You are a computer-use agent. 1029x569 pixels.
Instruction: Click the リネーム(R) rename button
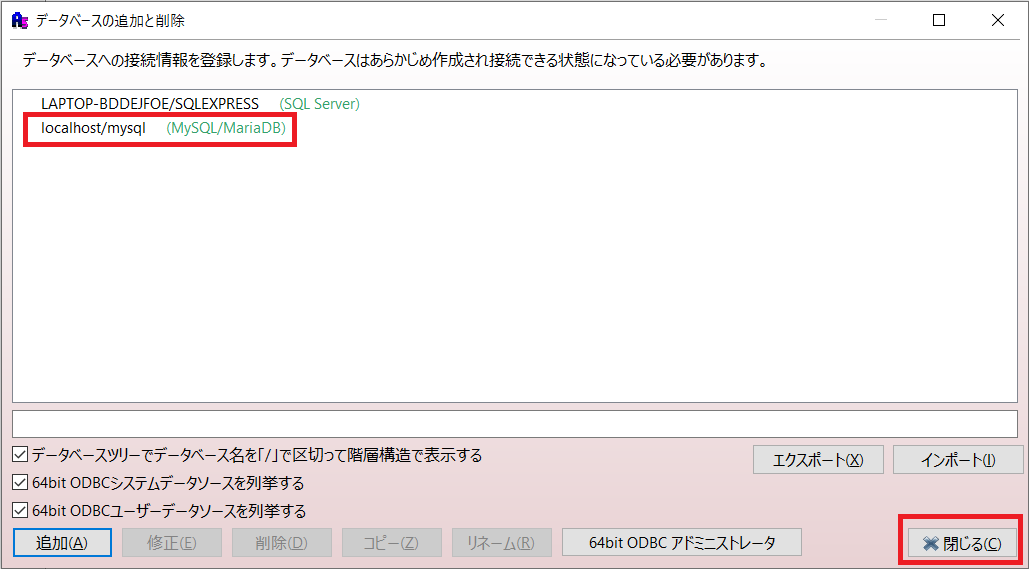501,543
